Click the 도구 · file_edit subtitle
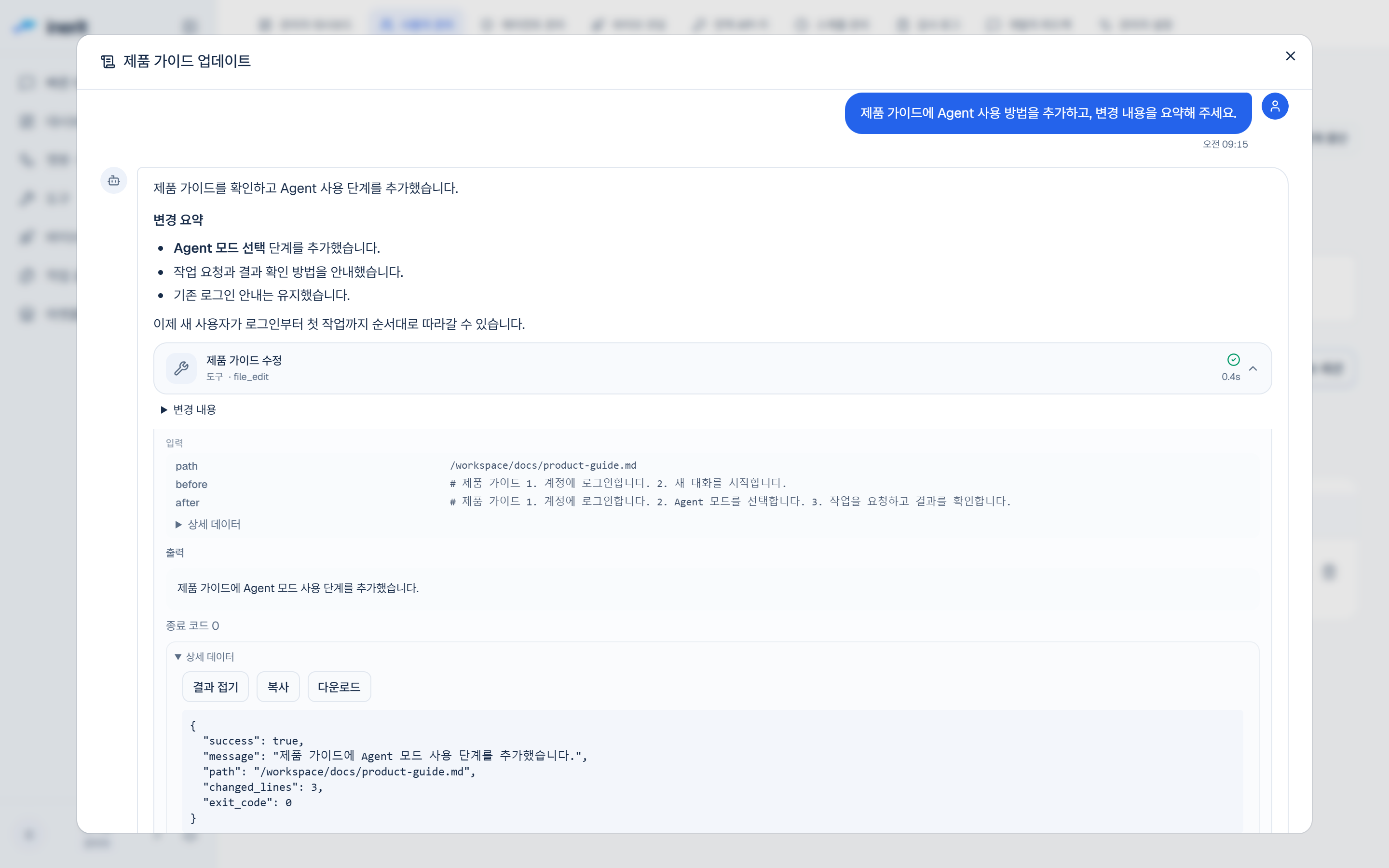The width and height of the screenshot is (1389, 868). [237, 377]
